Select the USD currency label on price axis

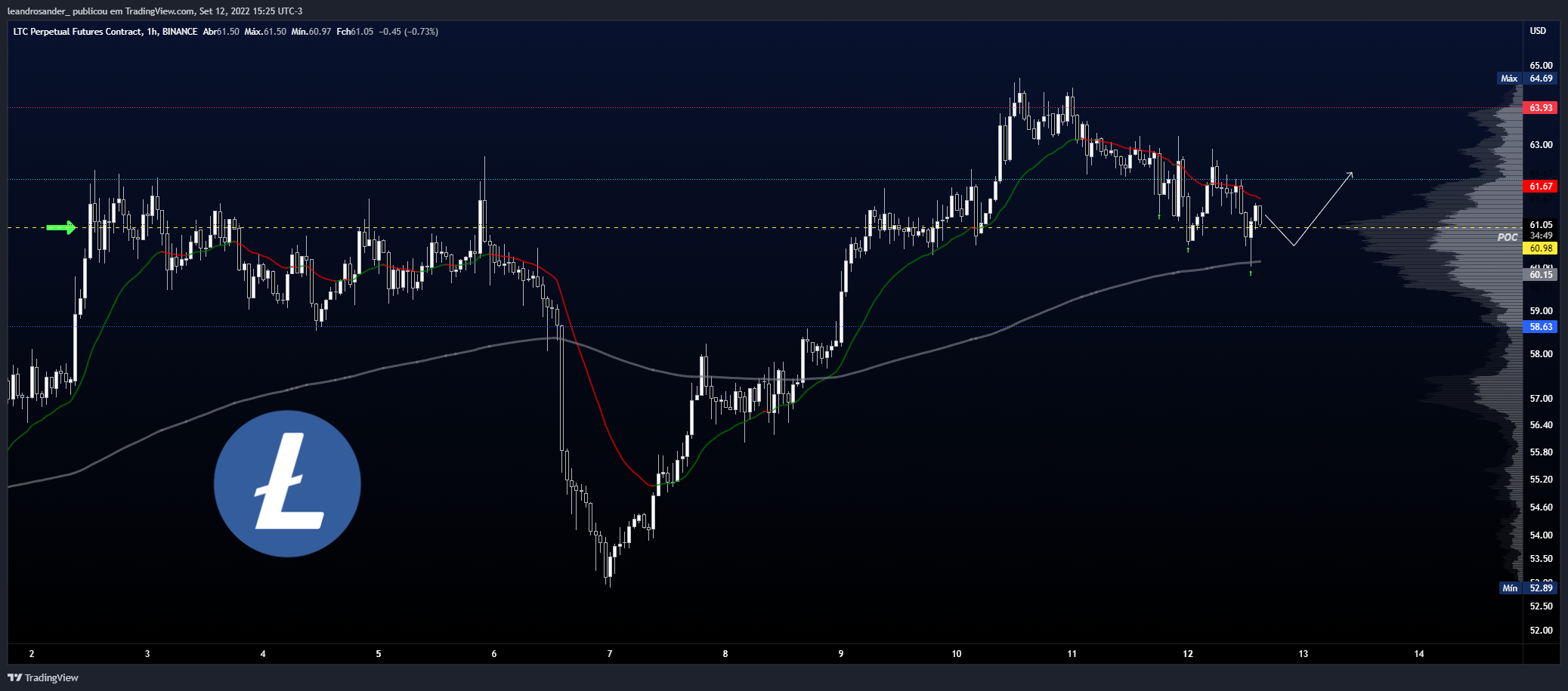point(1538,31)
